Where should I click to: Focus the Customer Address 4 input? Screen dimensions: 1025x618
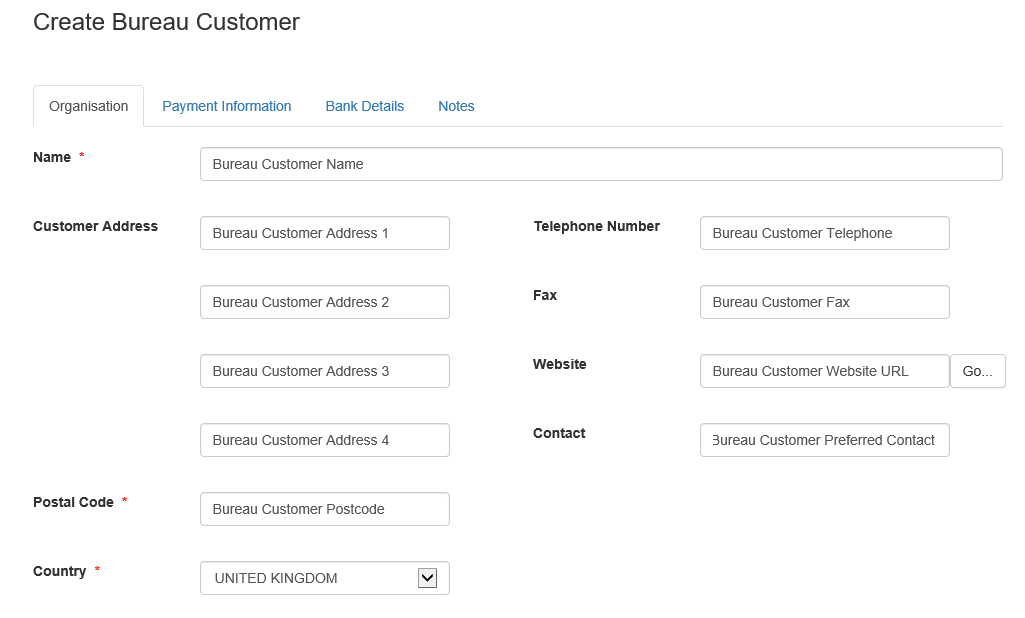(324, 440)
